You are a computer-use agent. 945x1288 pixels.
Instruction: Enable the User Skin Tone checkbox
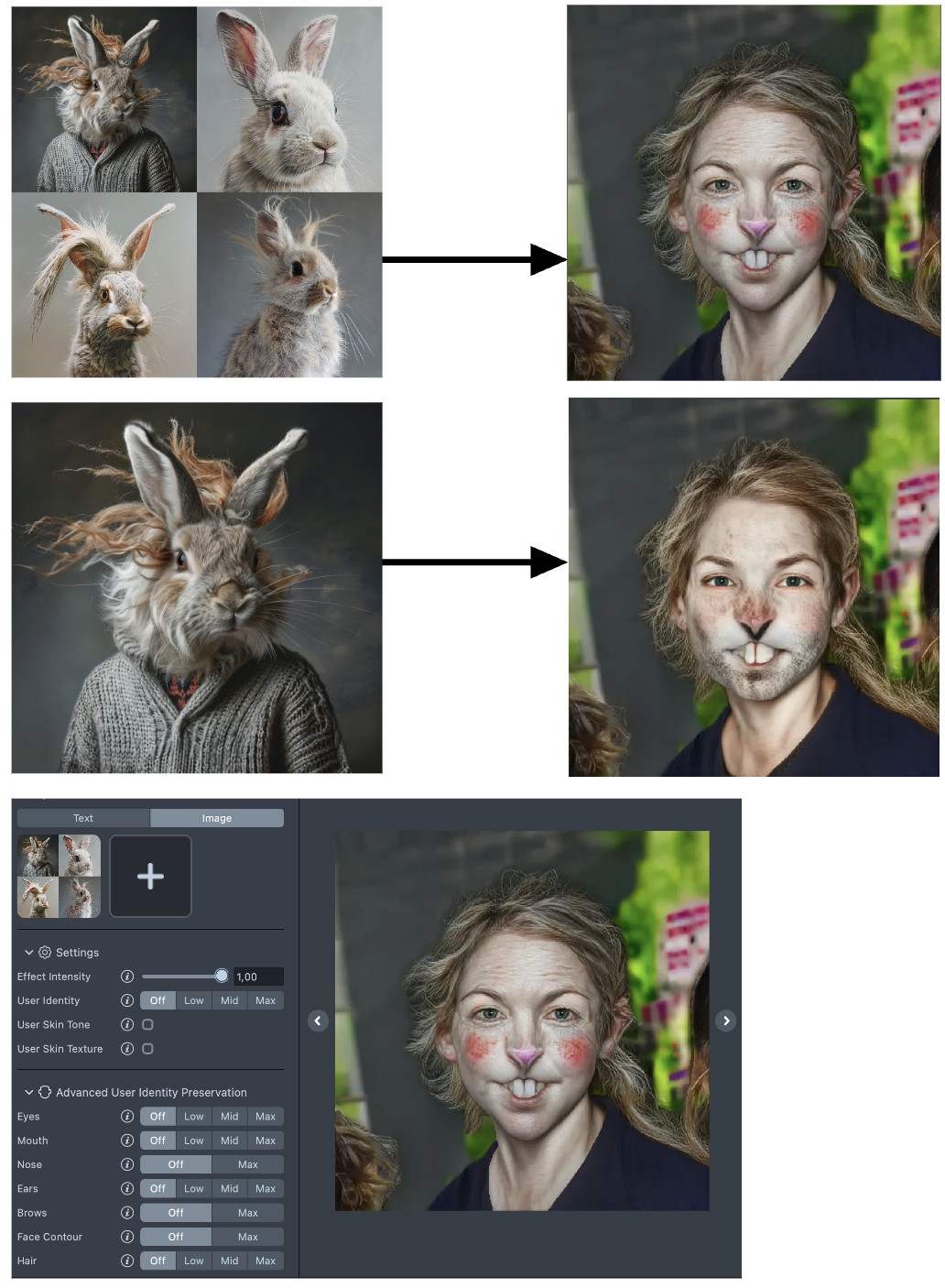coord(147,1024)
